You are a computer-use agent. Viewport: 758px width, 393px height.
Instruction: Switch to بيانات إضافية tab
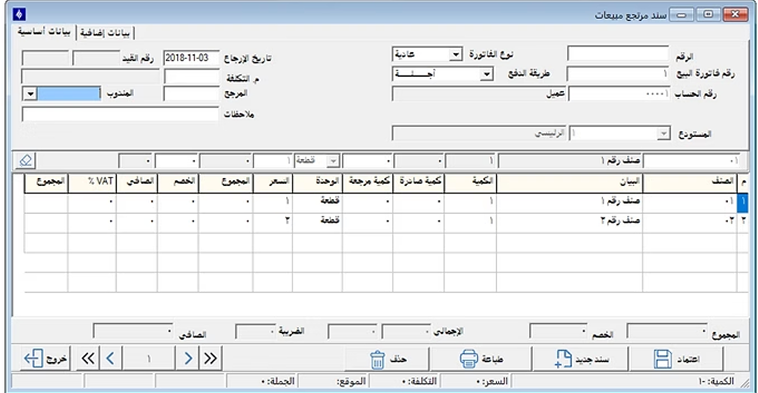pyautogui.click(x=105, y=33)
